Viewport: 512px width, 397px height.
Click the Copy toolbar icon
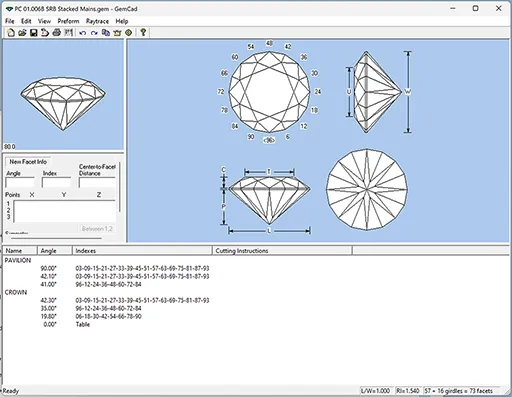coord(106,33)
